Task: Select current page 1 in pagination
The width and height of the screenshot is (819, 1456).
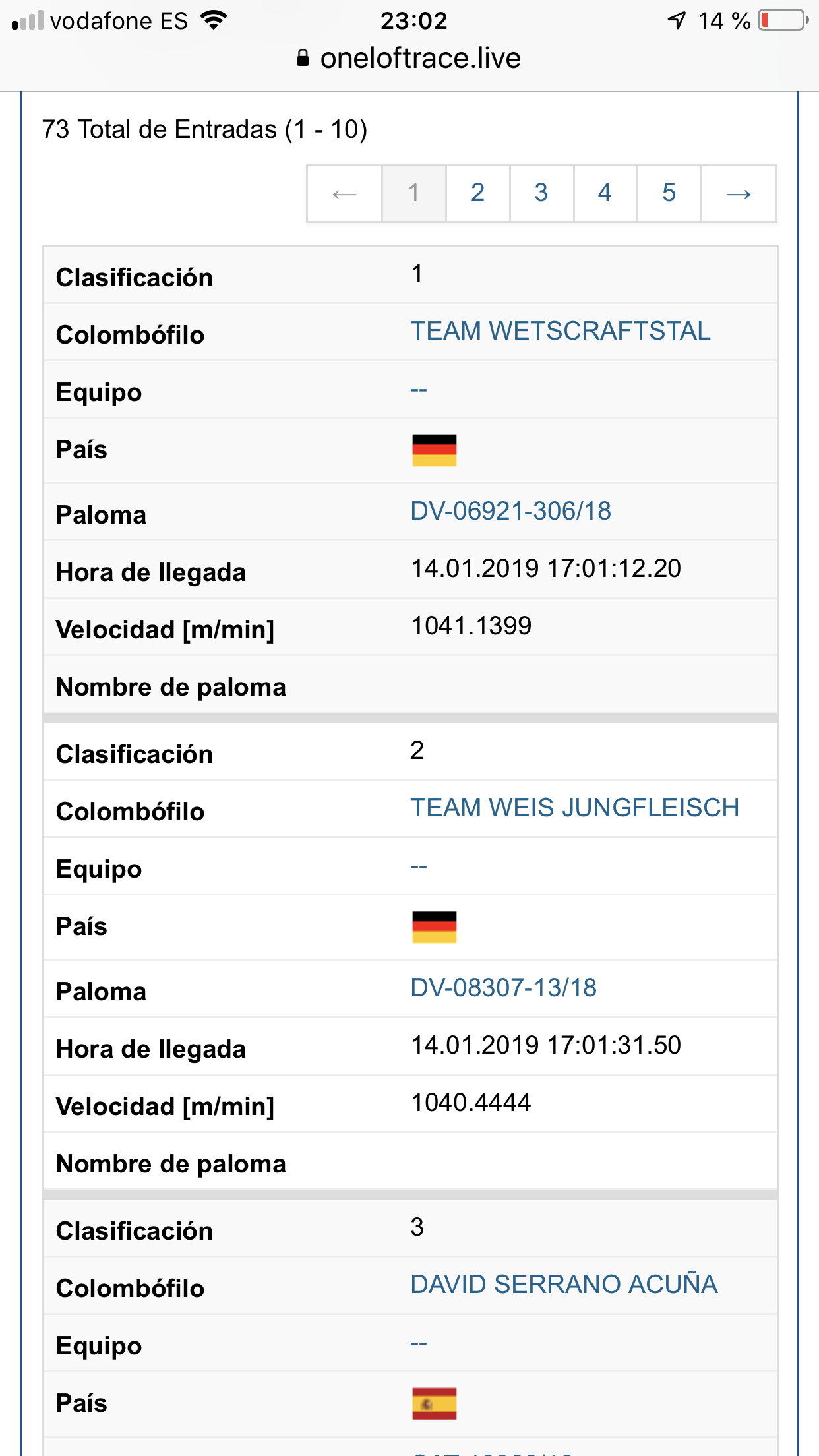Action: point(413,193)
